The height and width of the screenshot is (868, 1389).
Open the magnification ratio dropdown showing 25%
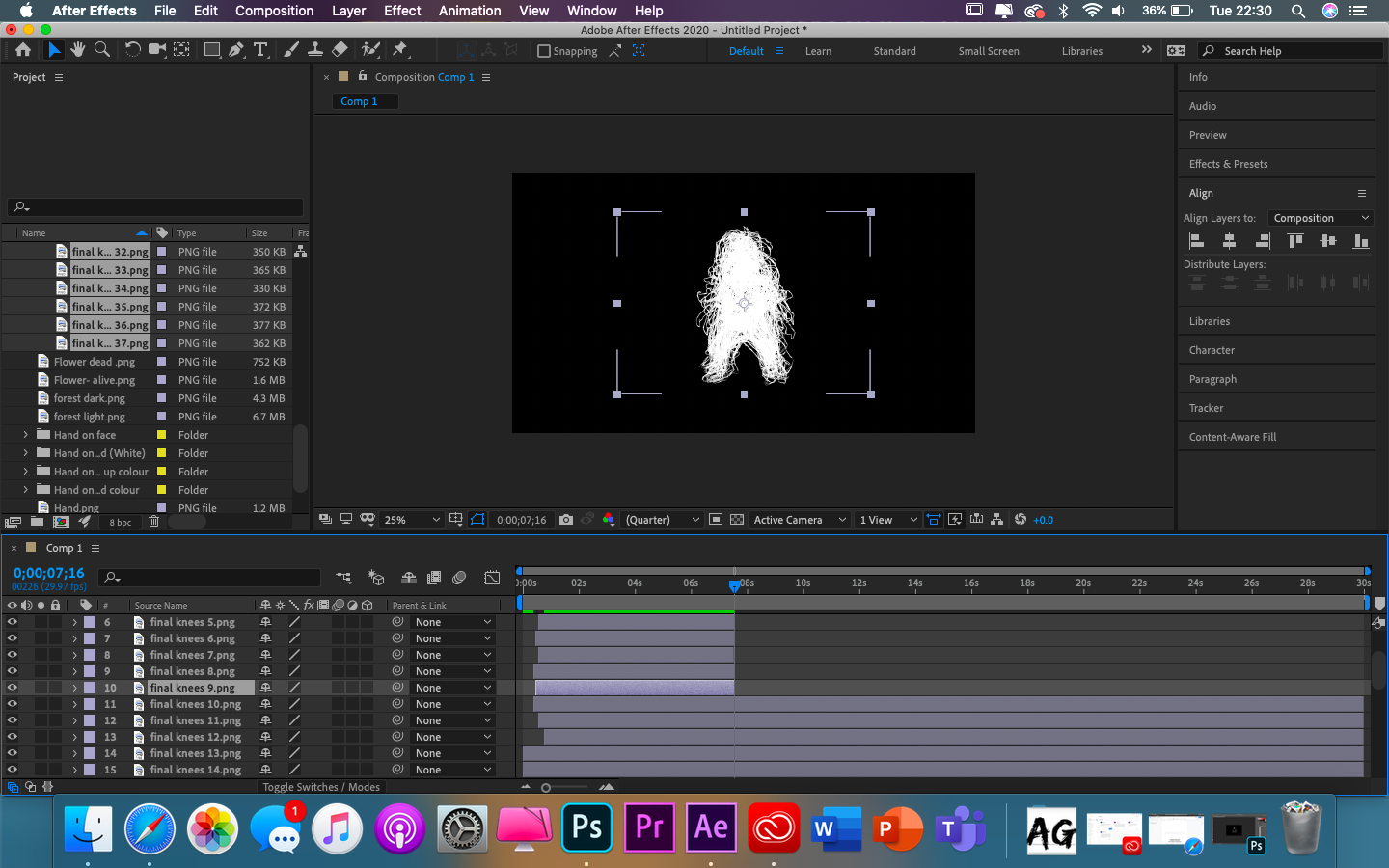tap(410, 519)
